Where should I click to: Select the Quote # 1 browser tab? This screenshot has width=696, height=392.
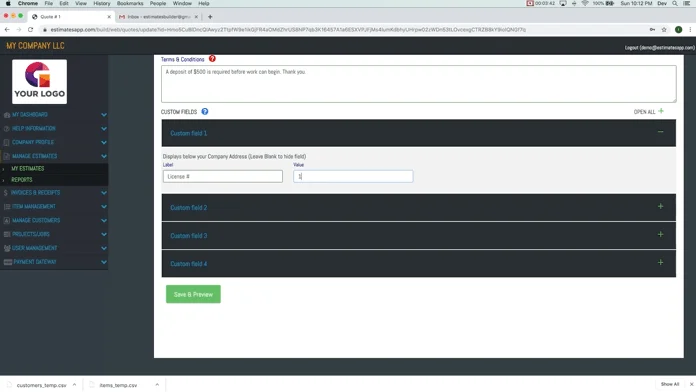[71, 17]
